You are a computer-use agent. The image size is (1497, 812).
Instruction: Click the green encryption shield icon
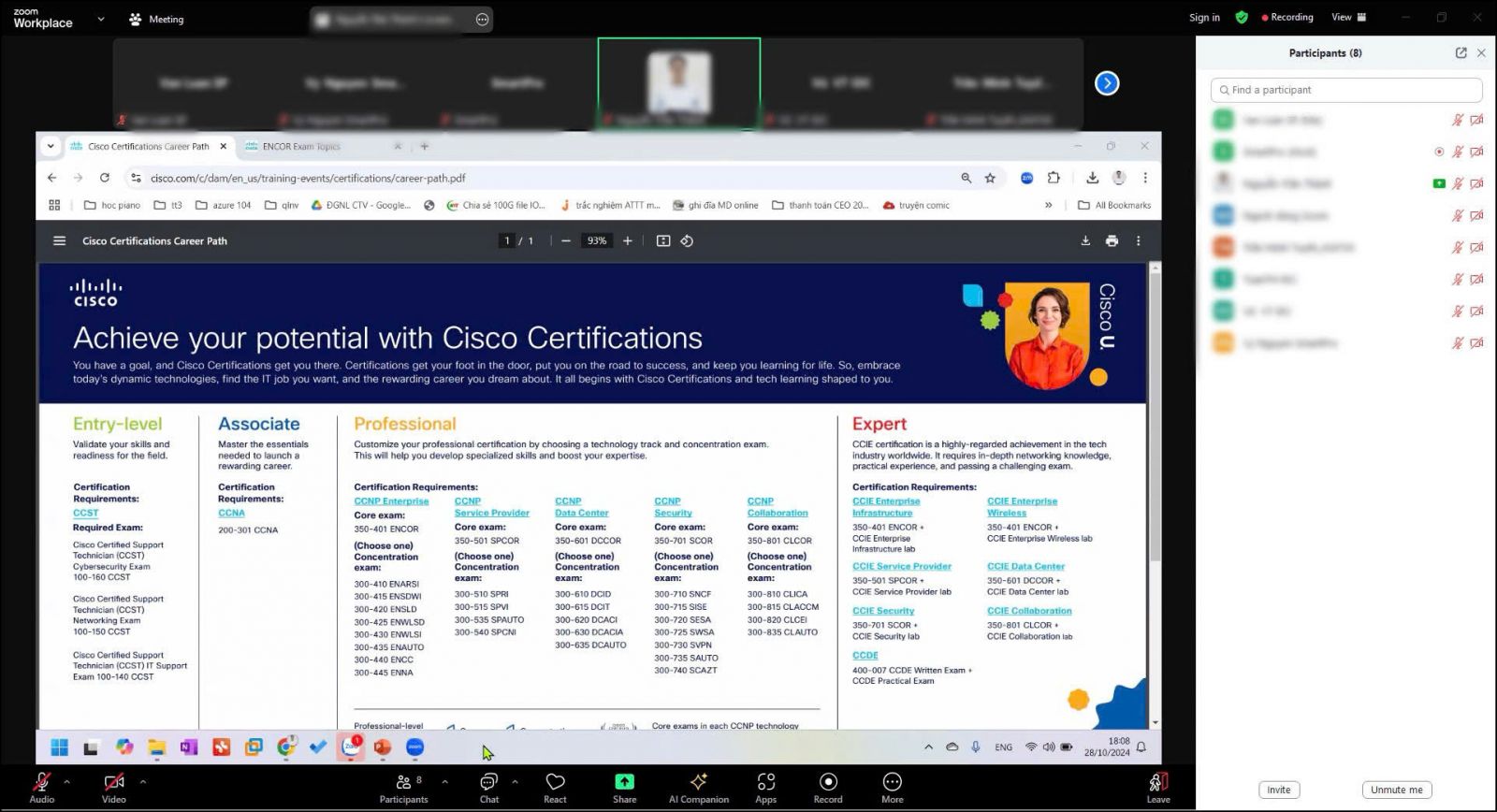tap(1242, 17)
